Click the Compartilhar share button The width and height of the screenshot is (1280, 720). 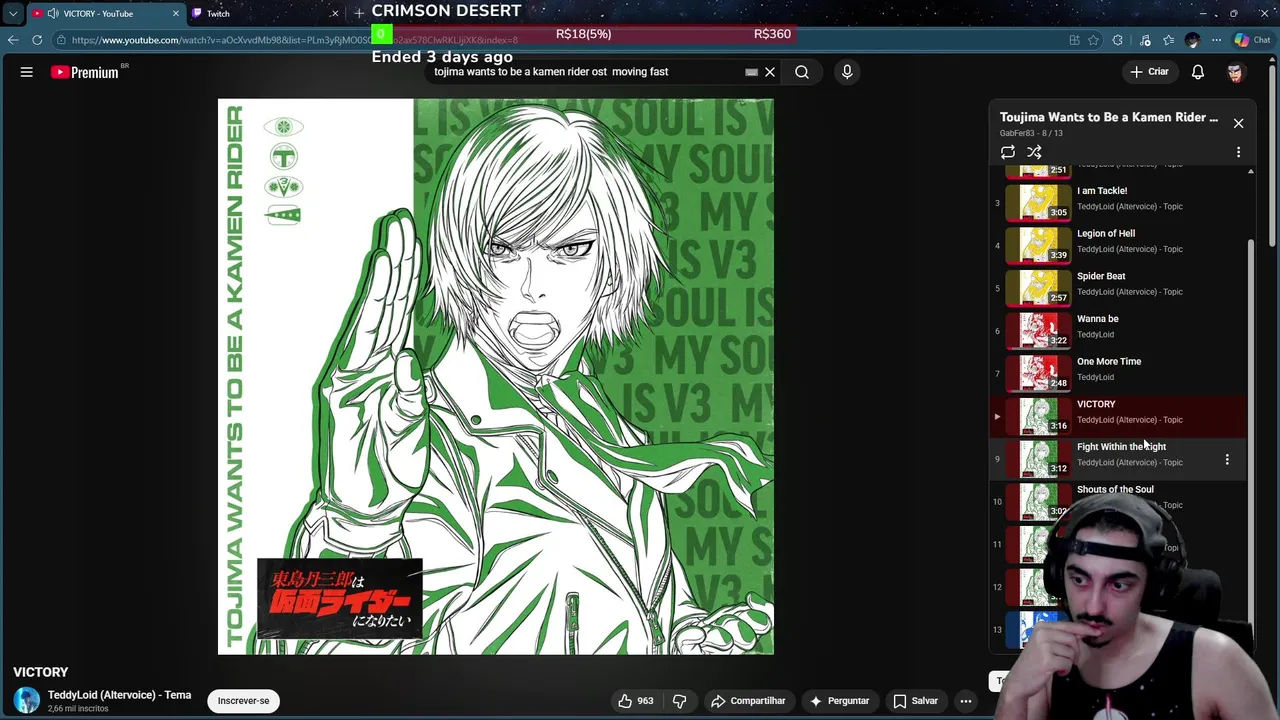coord(748,701)
